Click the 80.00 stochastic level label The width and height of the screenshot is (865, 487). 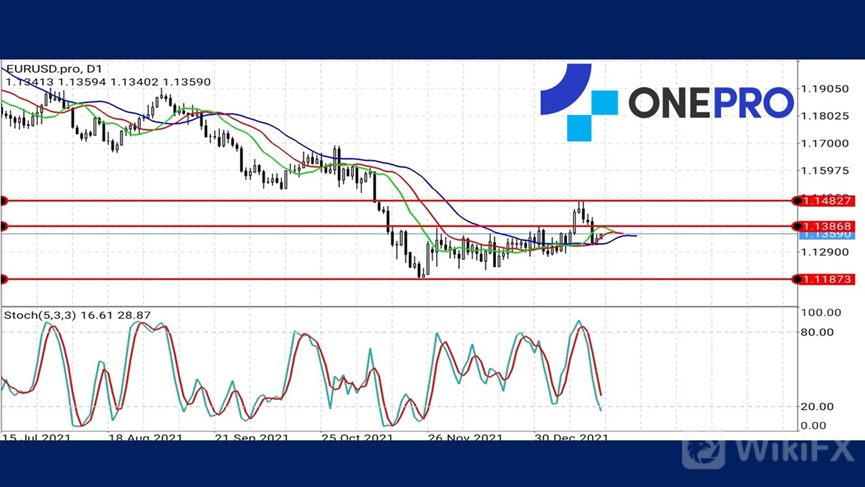[x=819, y=333]
